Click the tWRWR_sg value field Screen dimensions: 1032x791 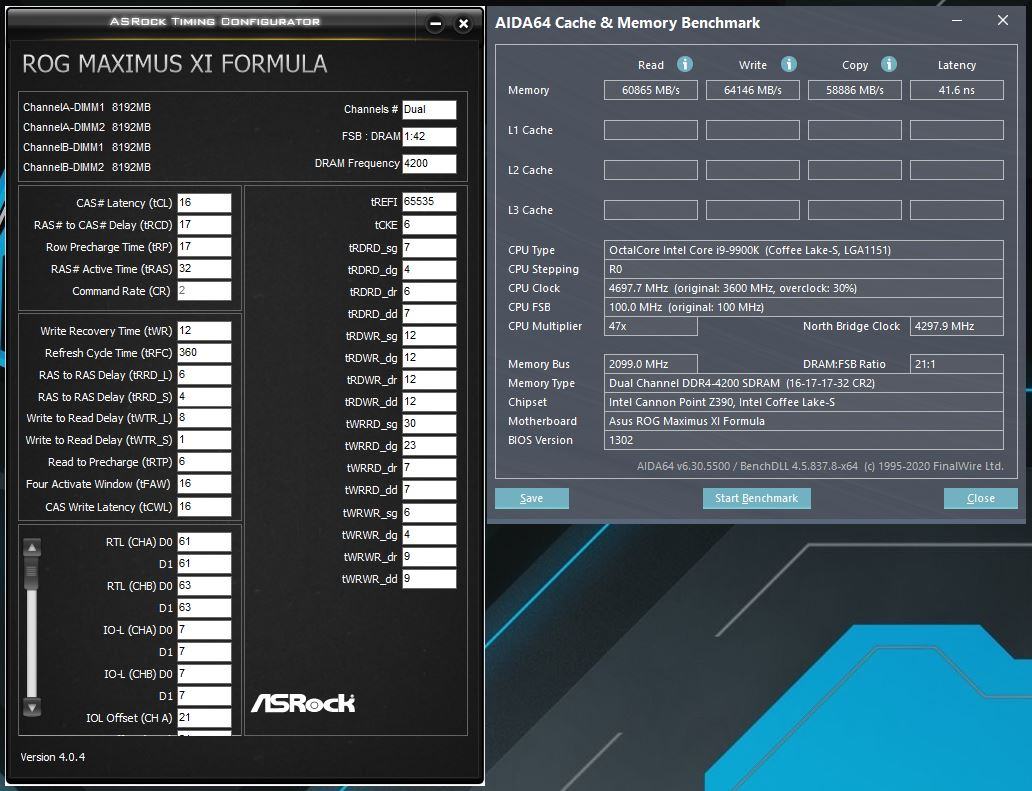[x=429, y=513]
